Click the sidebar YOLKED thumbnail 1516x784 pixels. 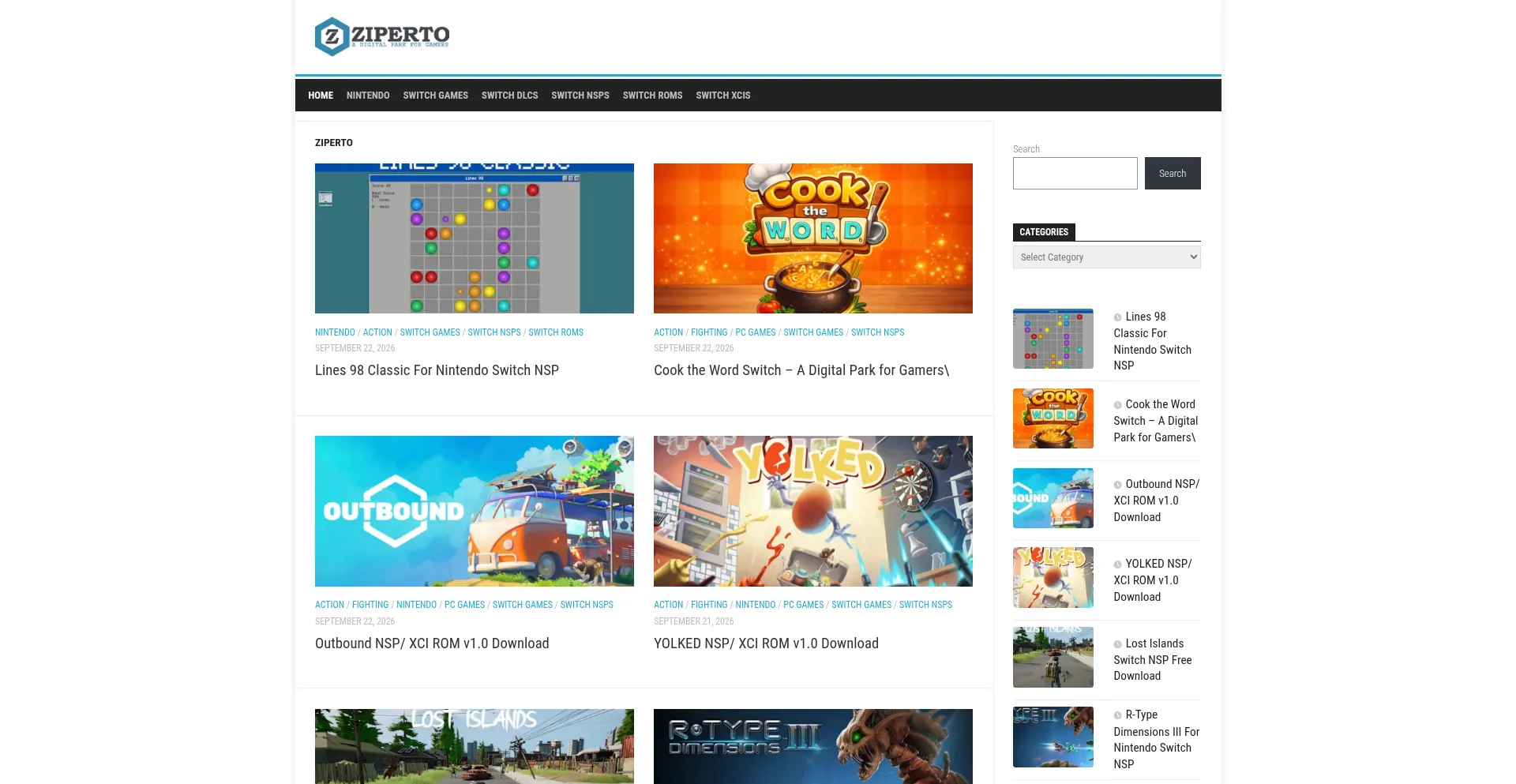point(1053,578)
